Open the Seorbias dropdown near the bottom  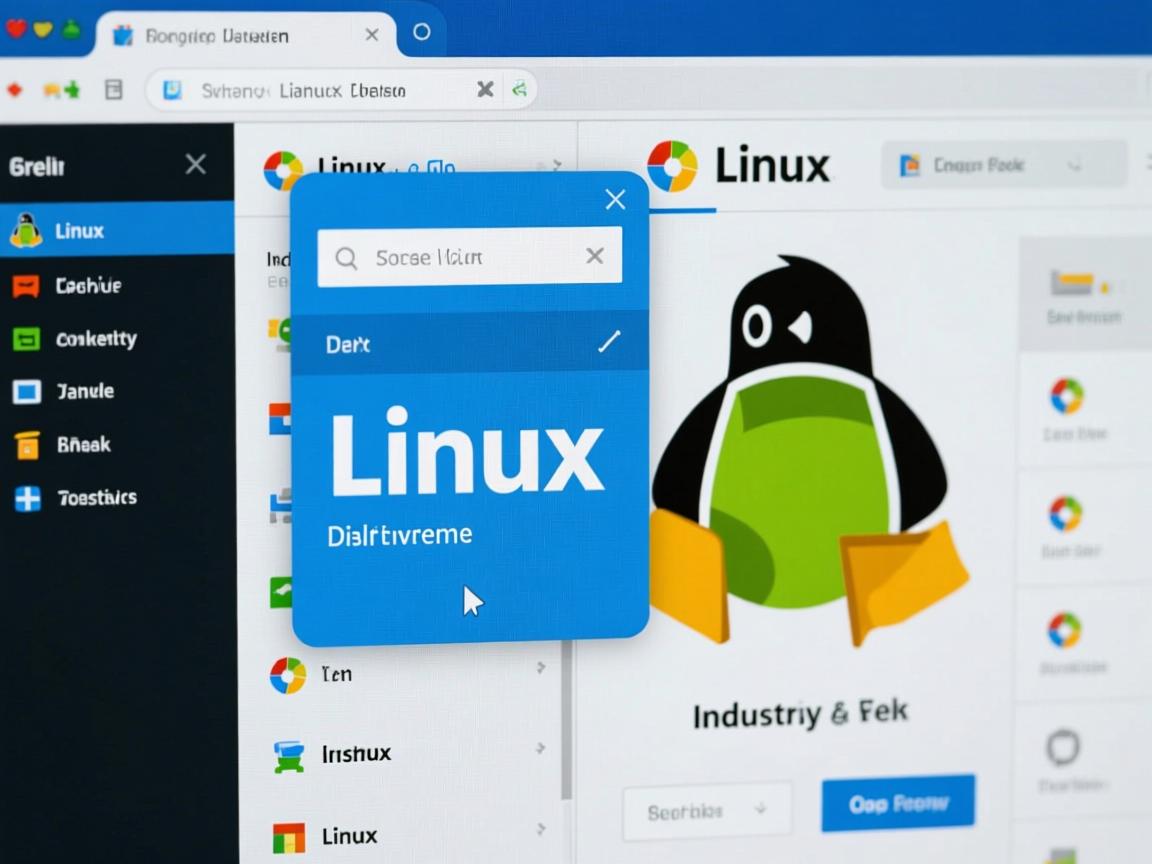(x=706, y=810)
